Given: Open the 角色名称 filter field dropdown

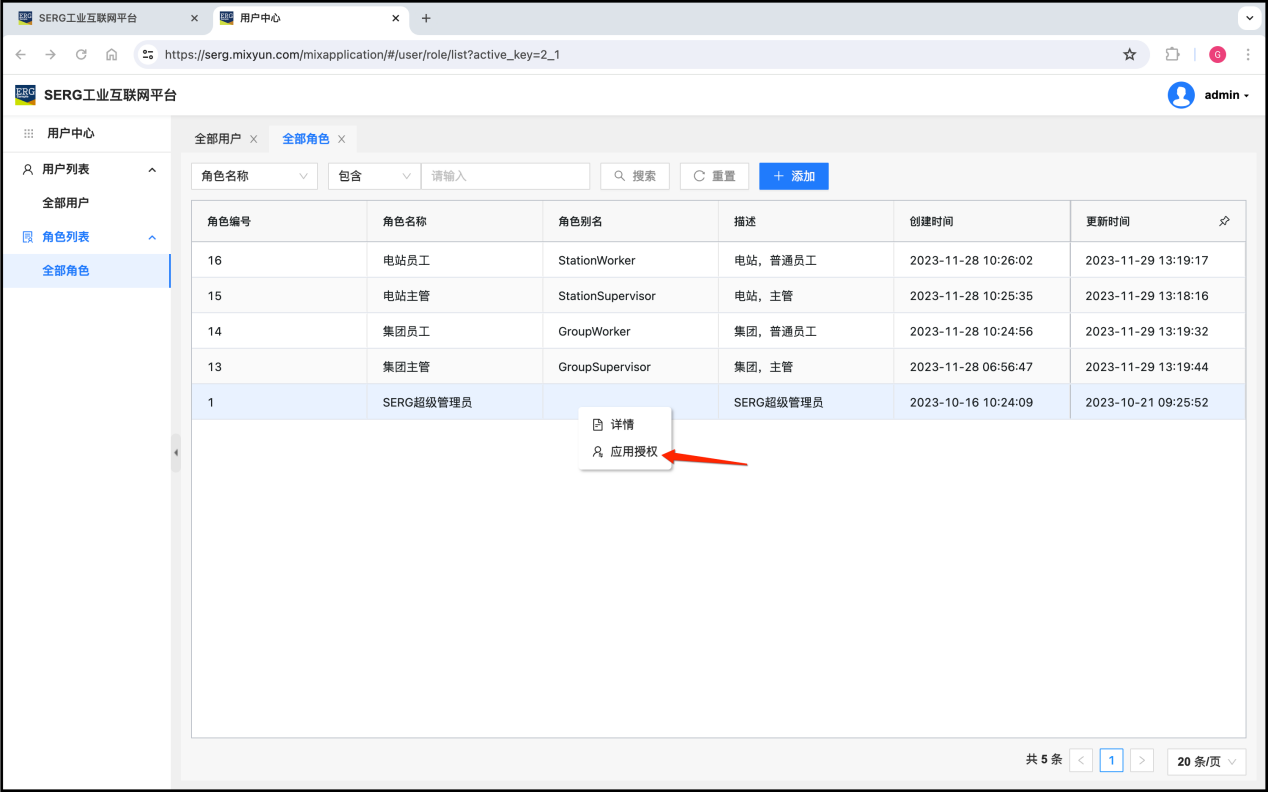Looking at the screenshot, I should 254,176.
